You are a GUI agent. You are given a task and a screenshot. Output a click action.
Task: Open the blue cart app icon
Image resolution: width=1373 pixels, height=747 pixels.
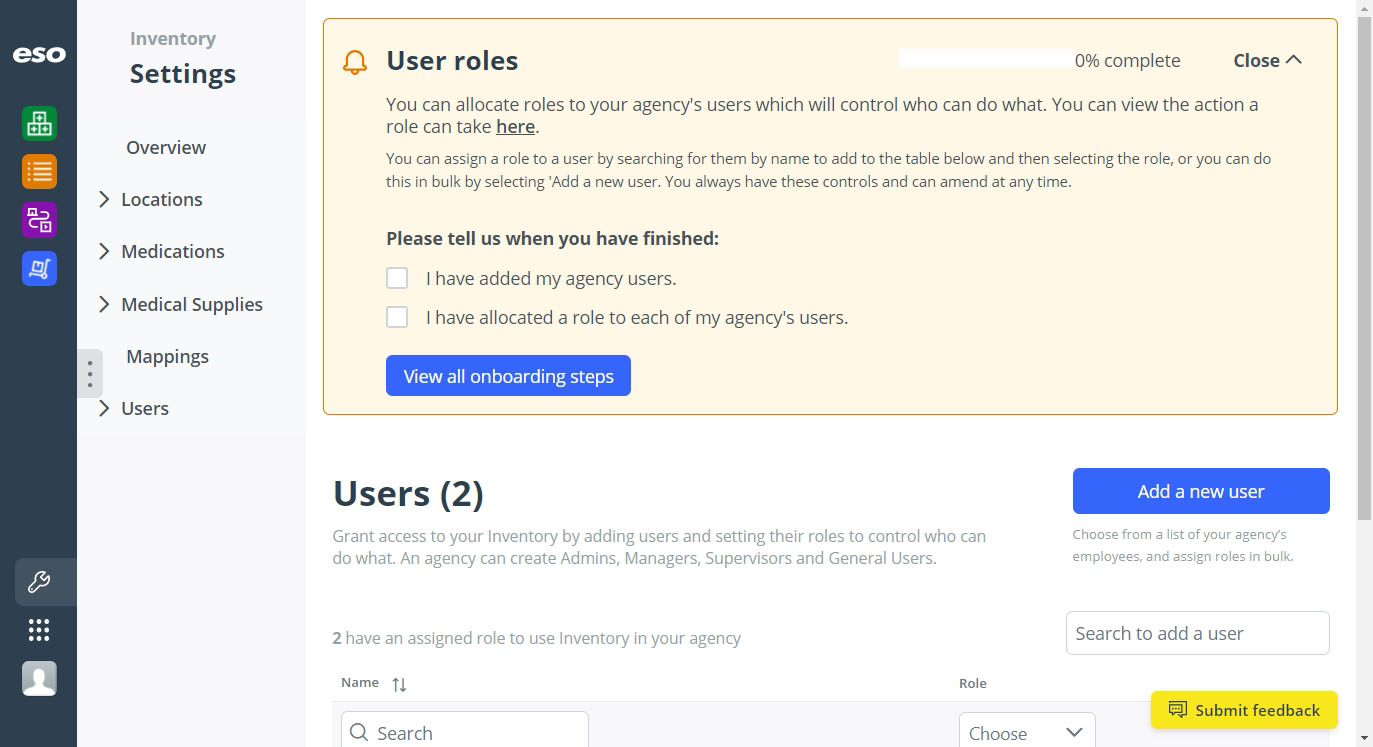coord(39,268)
